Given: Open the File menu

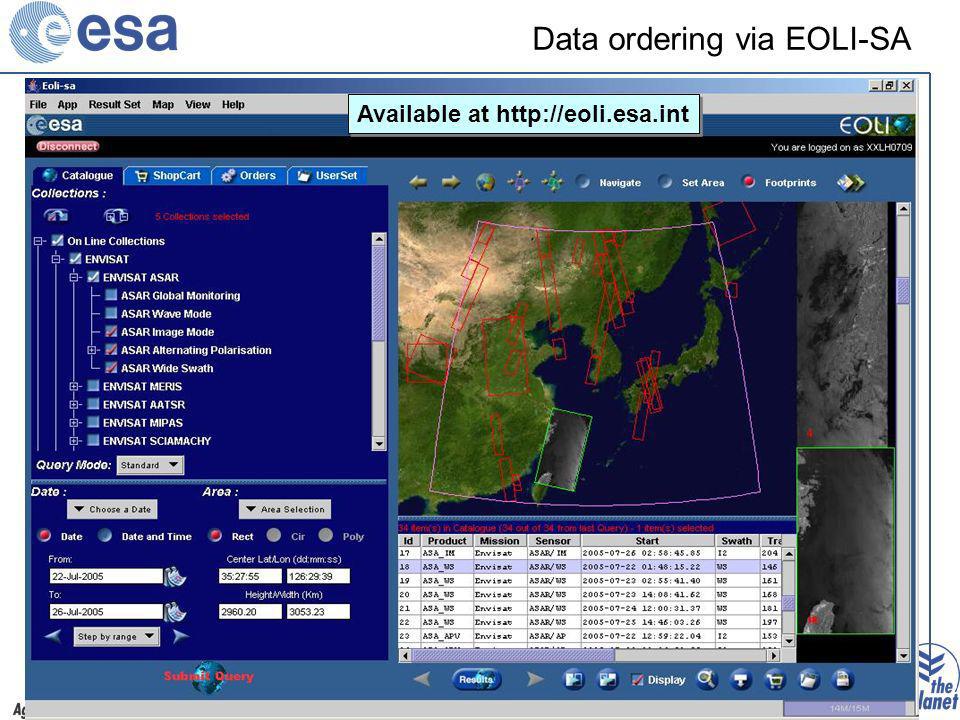Looking at the screenshot, I should click(x=38, y=105).
